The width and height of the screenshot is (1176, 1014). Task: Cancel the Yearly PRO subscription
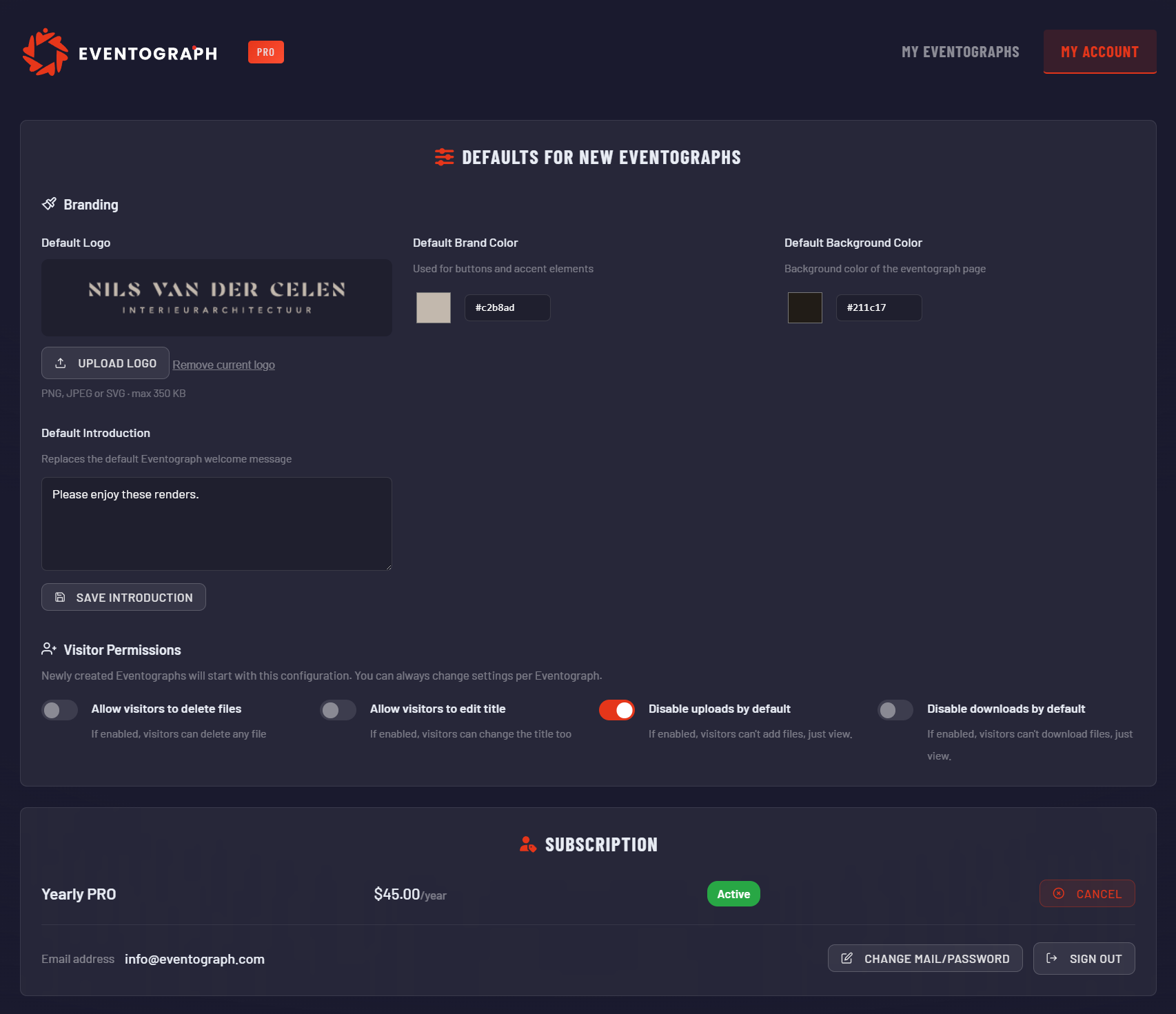pyautogui.click(x=1087, y=893)
